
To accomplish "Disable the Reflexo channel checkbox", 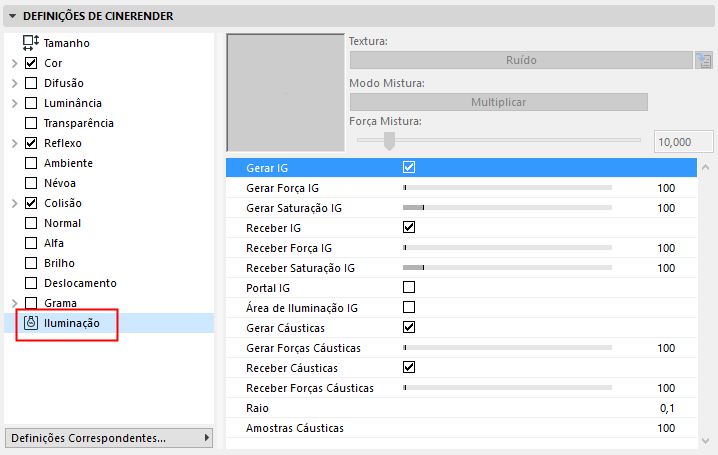I will [x=31, y=143].
